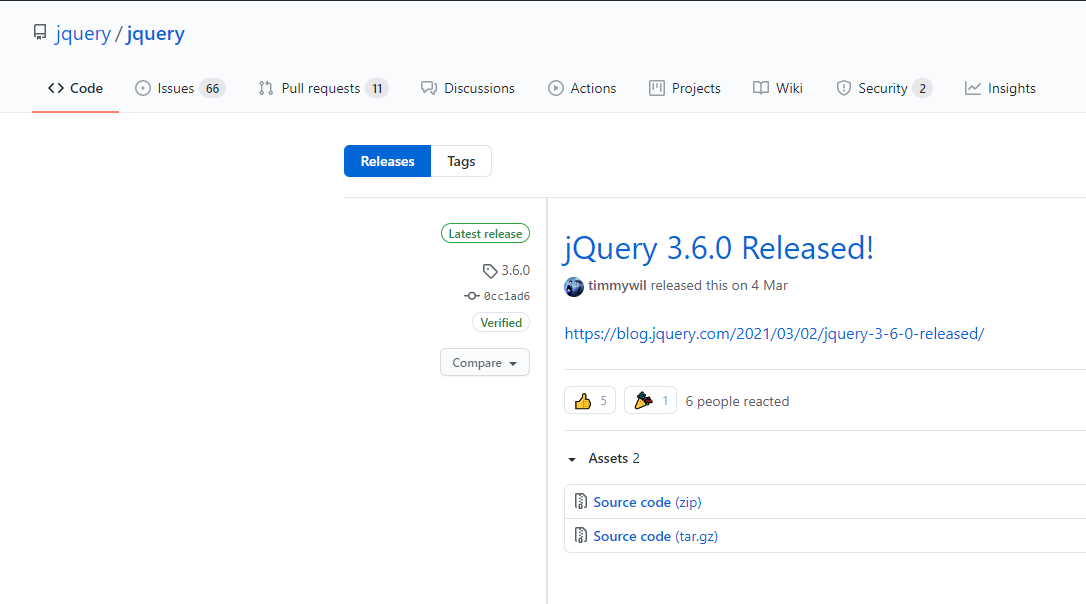1086x604 pixels.
Task: Click the commit icon beside 0cc1ad6
Action: click(472, 296)
